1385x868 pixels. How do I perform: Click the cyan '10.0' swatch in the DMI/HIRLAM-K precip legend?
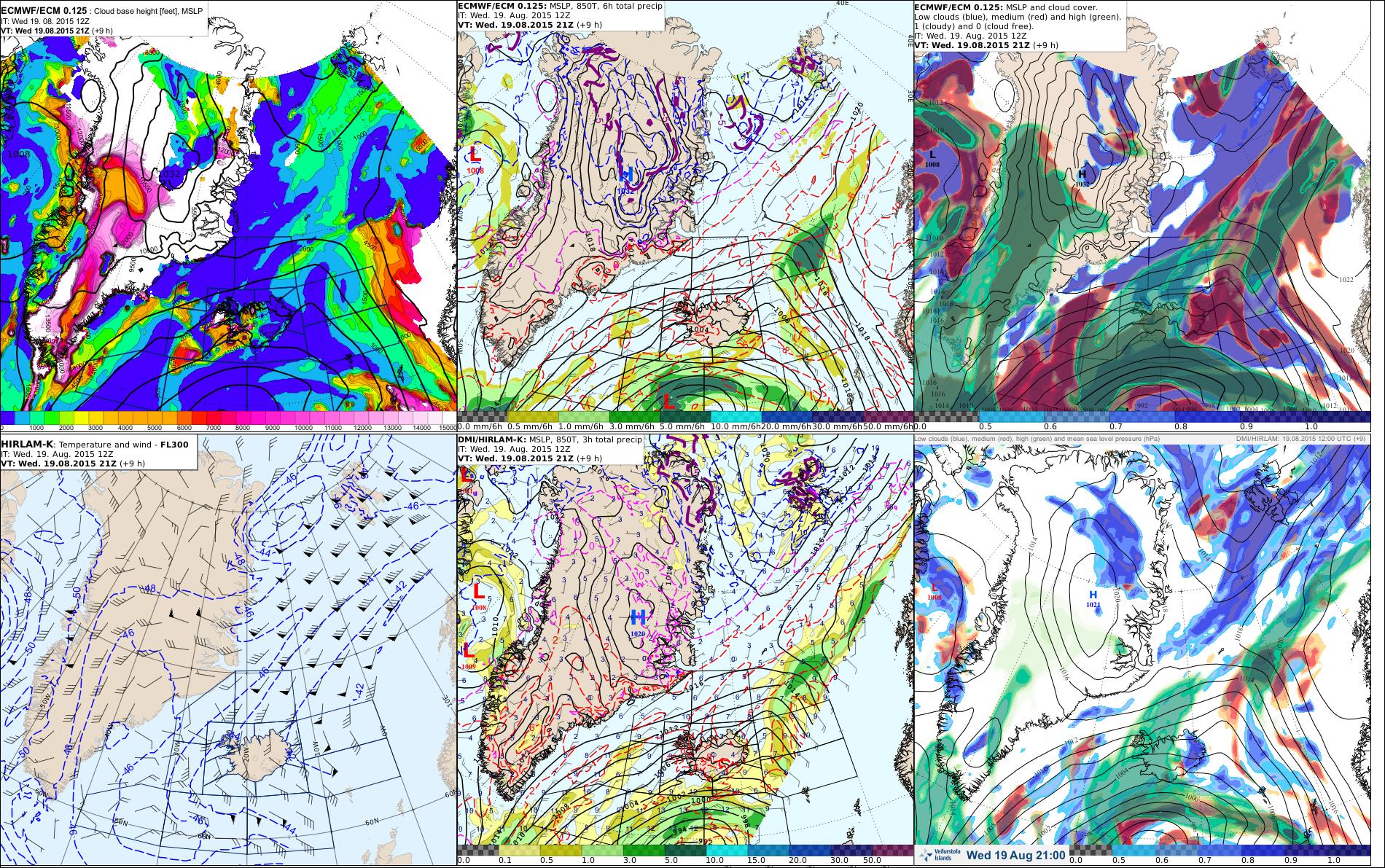click(x=727, y=850)
